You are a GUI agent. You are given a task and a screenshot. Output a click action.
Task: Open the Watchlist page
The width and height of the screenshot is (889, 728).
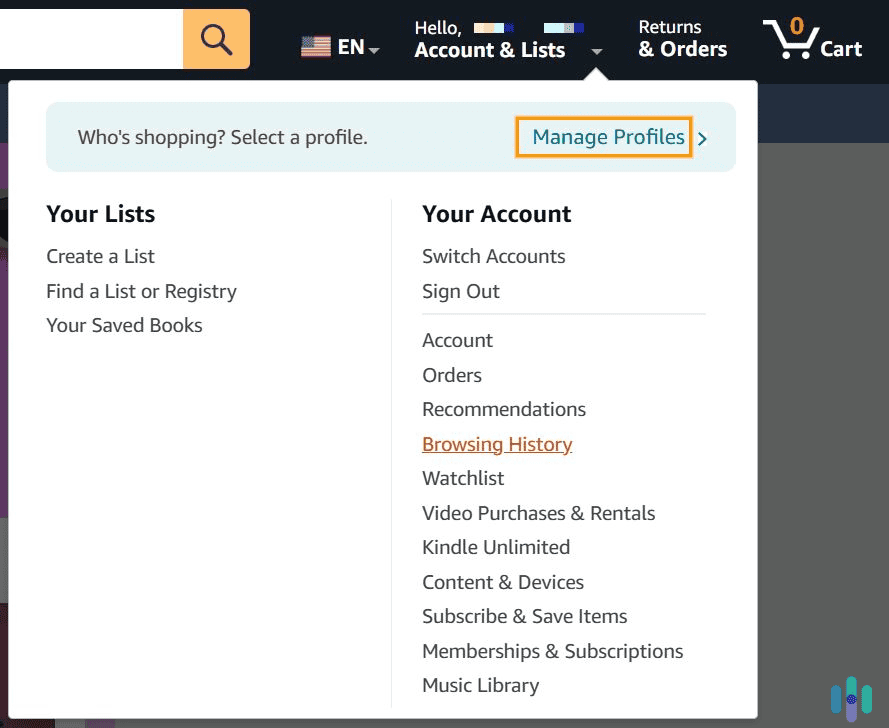[x=463, y=478]
